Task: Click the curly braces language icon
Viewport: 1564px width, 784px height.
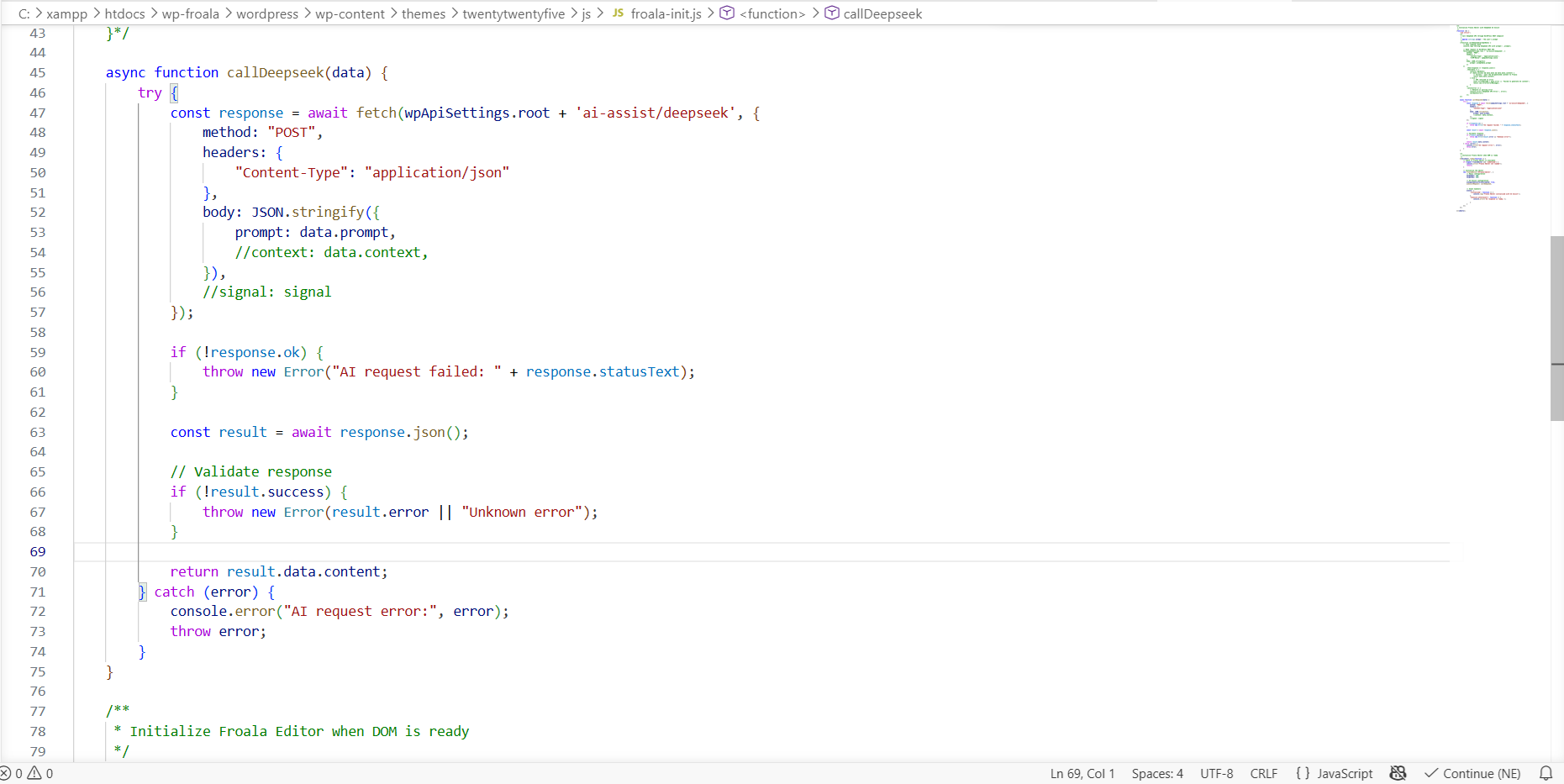Action: pos(1303,773)
